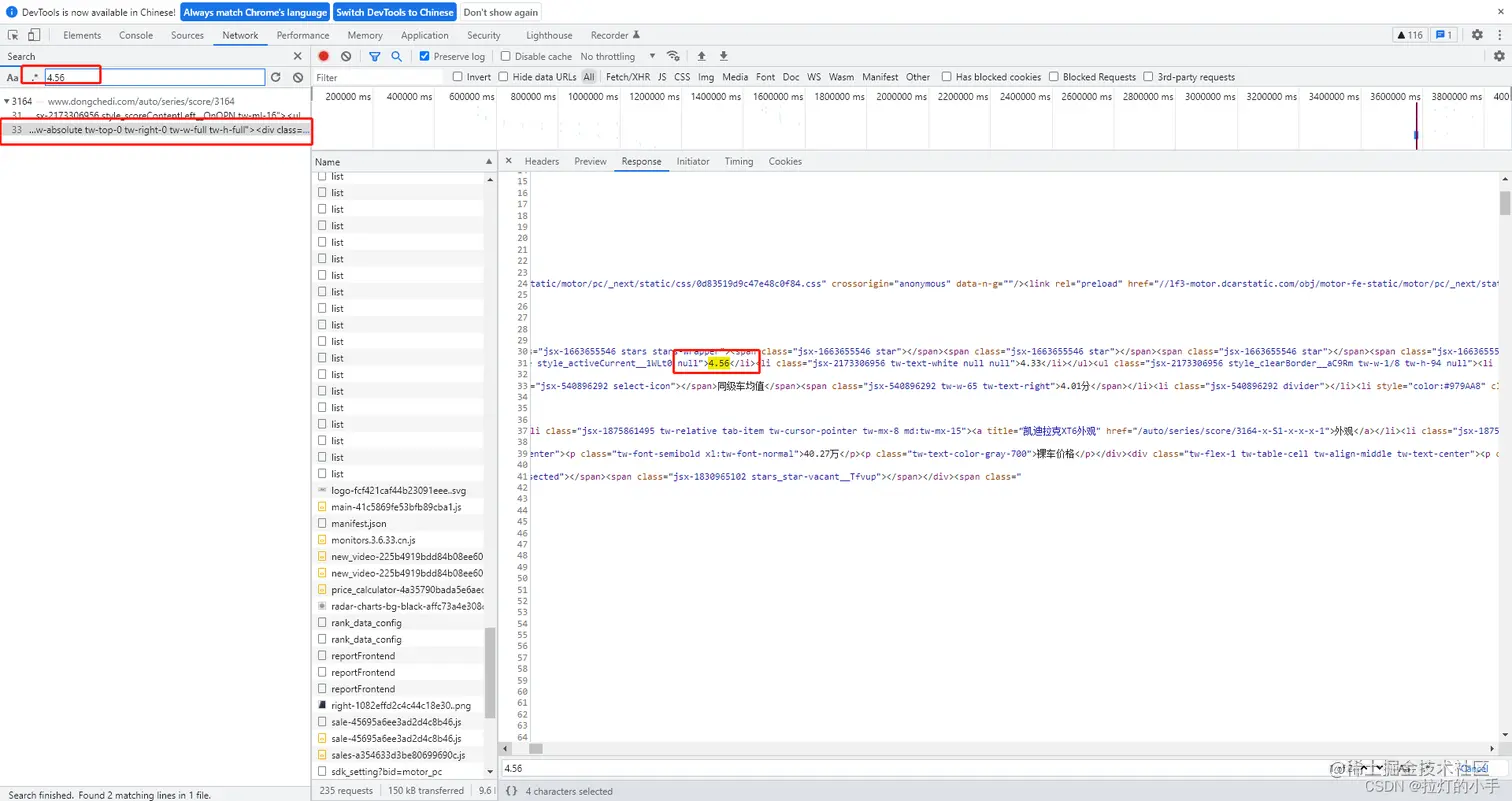1512x801 pixels.
Task: Export HAR file with download arrow
Action: click(x=724, y=57)
